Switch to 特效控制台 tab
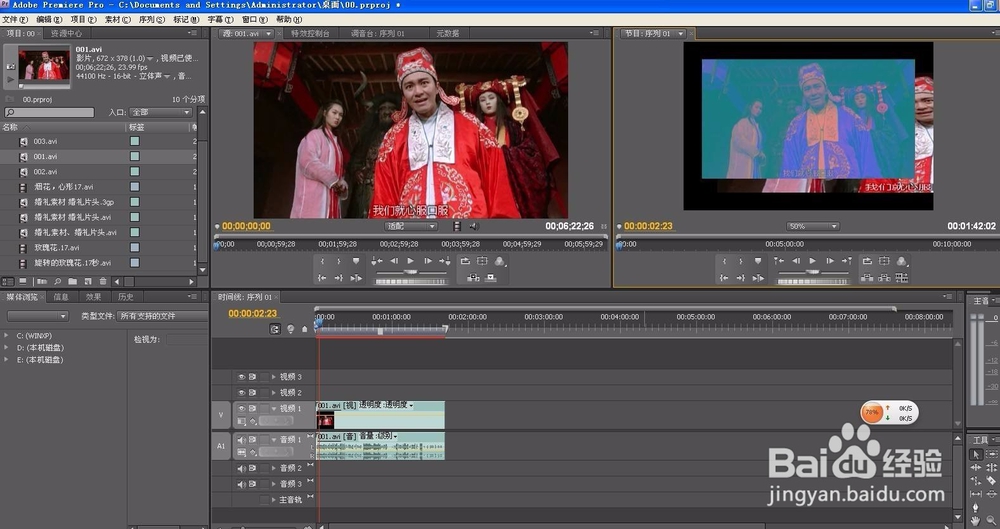This screenshot has width=1000, height=529. (310, 33)
